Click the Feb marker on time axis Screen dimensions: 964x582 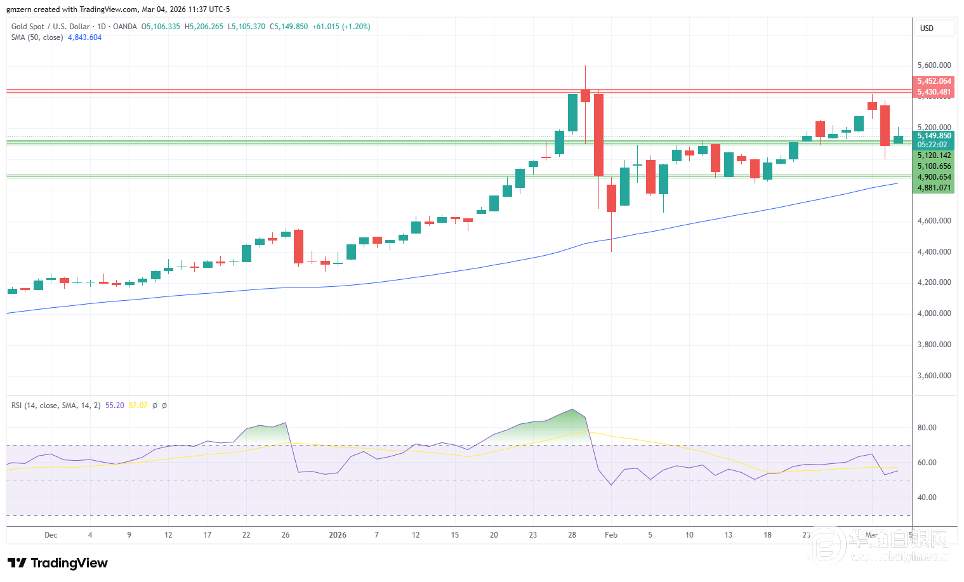(609, 535)
